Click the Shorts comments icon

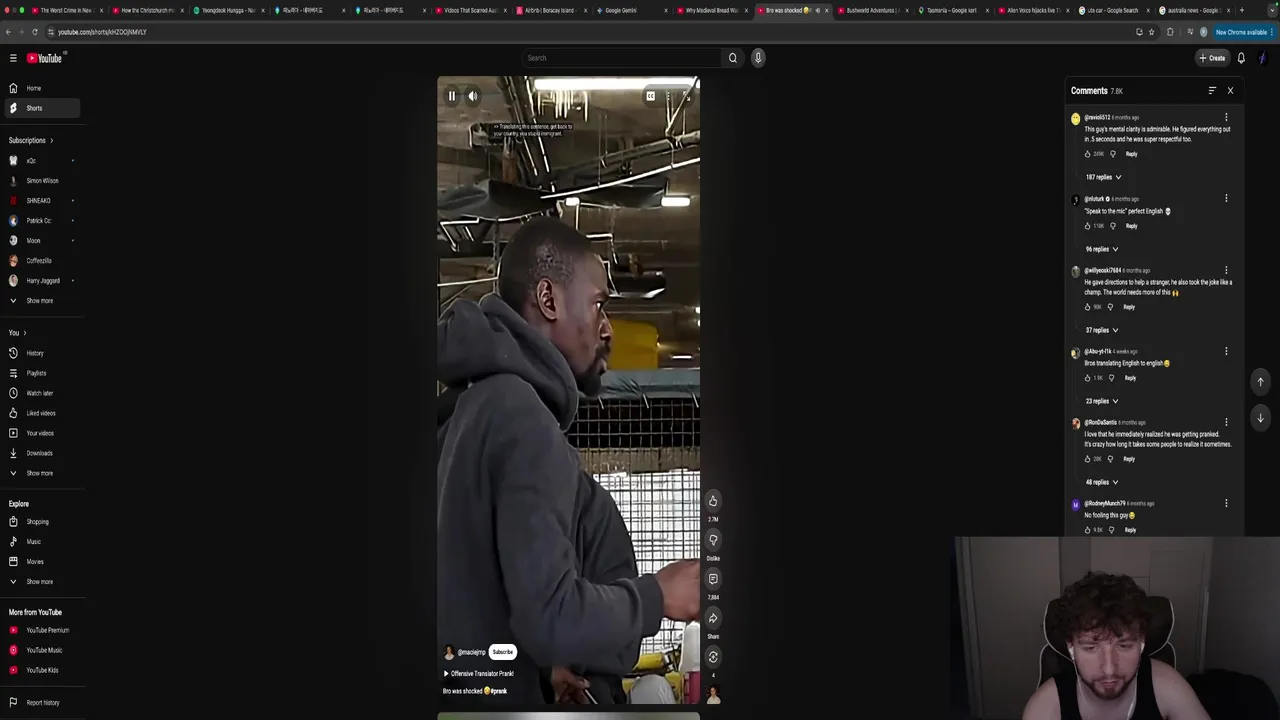(x=713, y=579)
